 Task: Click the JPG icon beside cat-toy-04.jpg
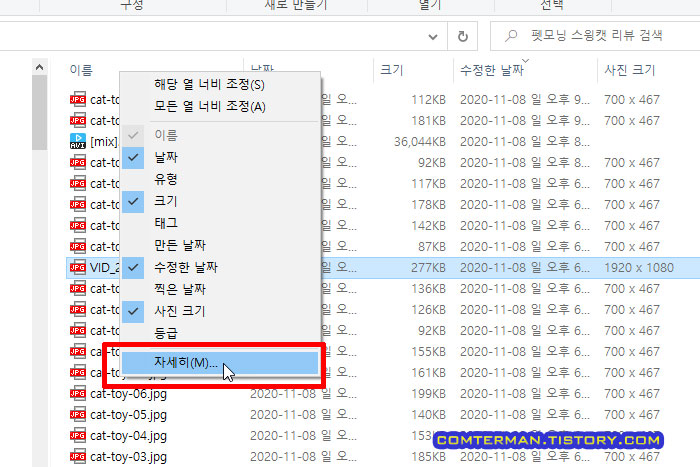78,436
